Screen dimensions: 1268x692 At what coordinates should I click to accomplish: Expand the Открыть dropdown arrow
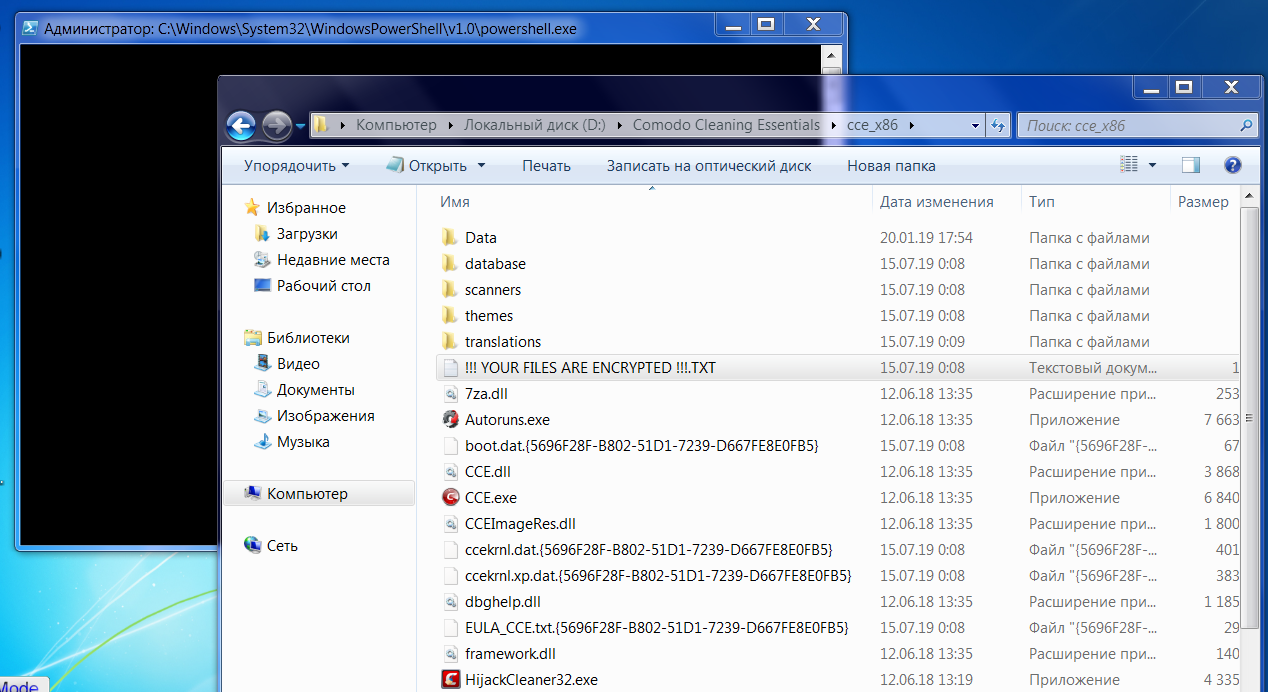tap(481, 166)
